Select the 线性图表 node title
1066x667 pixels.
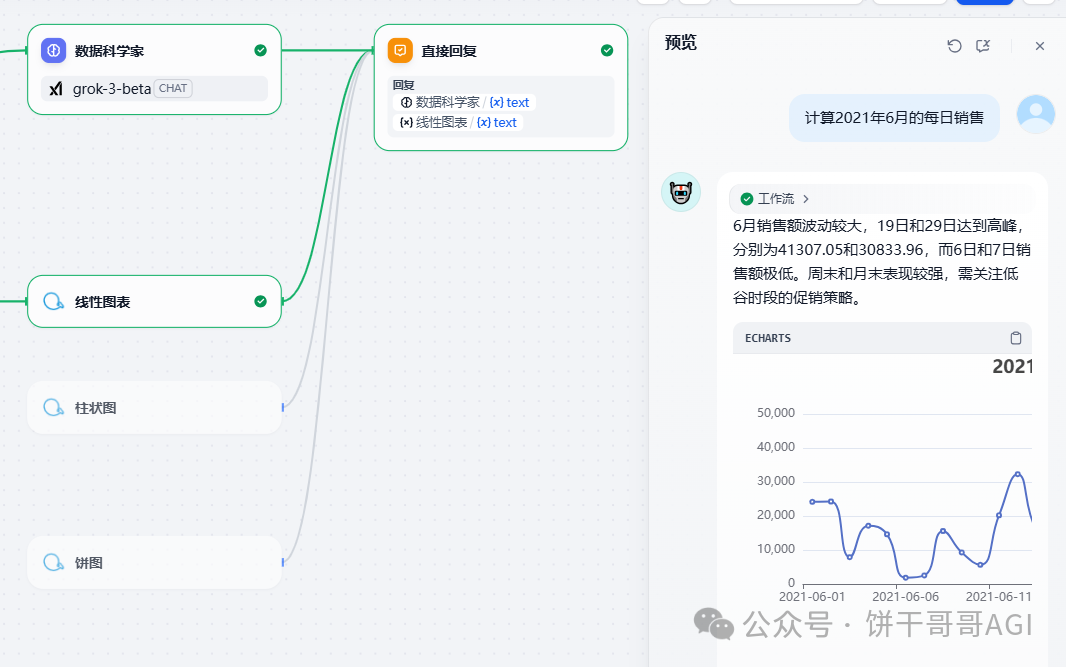tap(102, 302)
